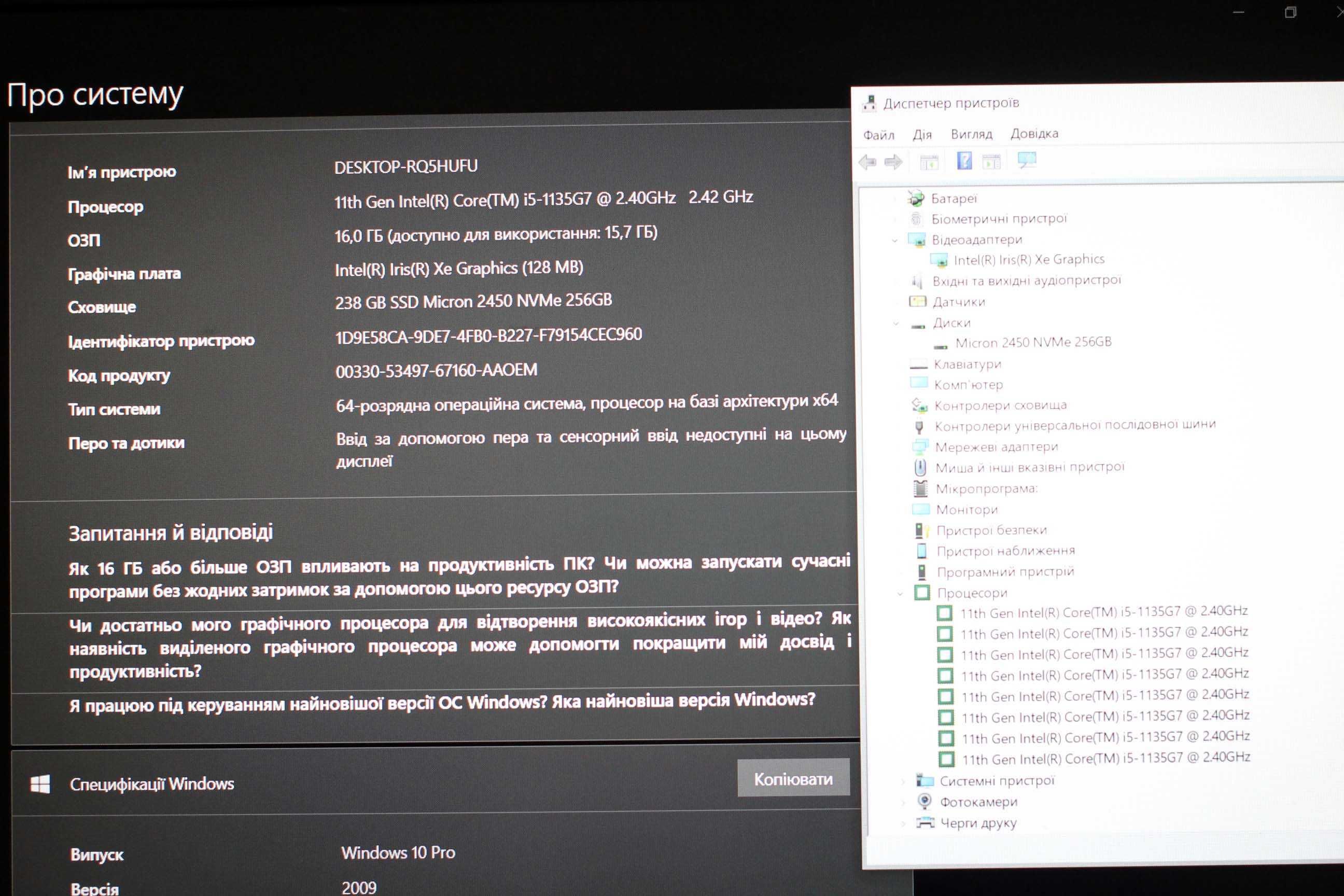This screenshot has height=896, width=1344.
Task: Select the Черги друку printer icon
Action: (926, 823)
